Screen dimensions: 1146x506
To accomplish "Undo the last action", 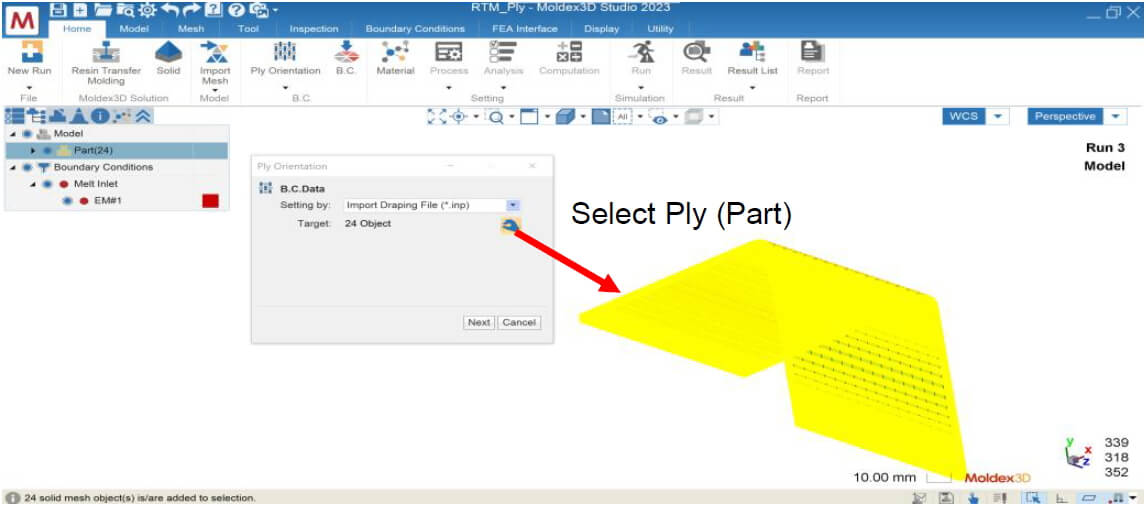I will pyautogui.click(x=170, y=10).
